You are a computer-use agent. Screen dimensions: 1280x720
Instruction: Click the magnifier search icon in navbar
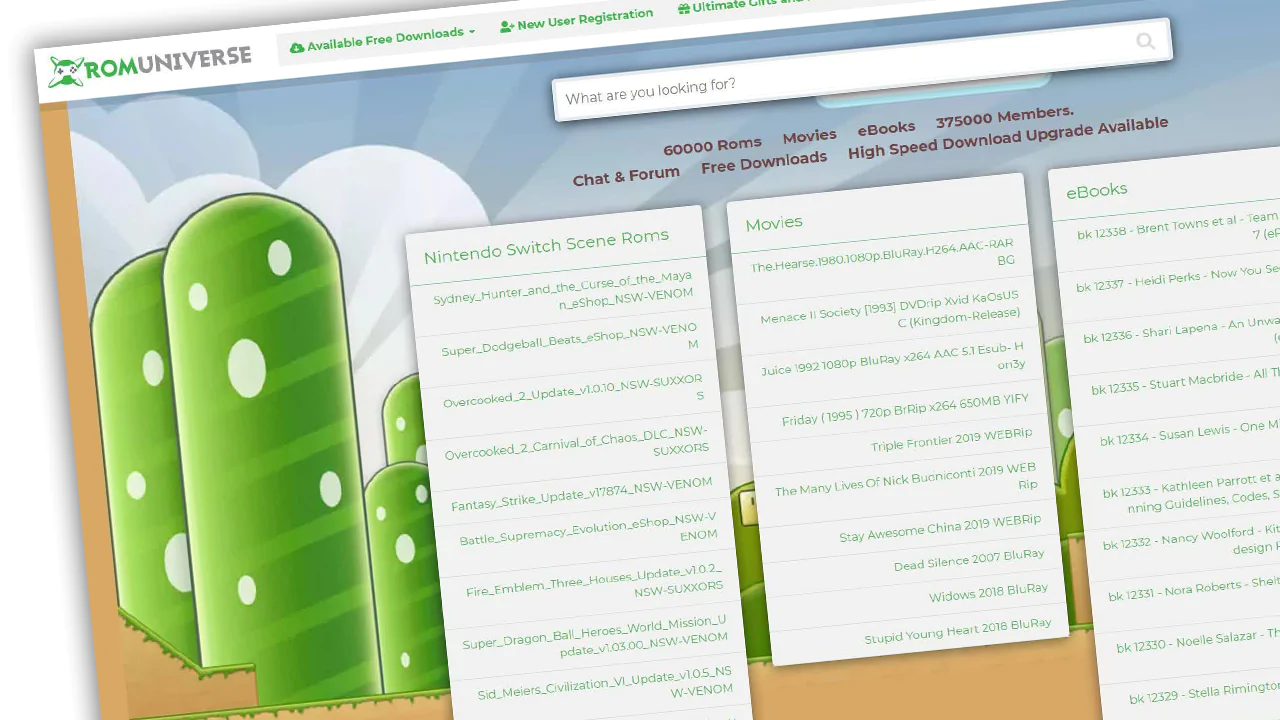(x=1146, y=41)
